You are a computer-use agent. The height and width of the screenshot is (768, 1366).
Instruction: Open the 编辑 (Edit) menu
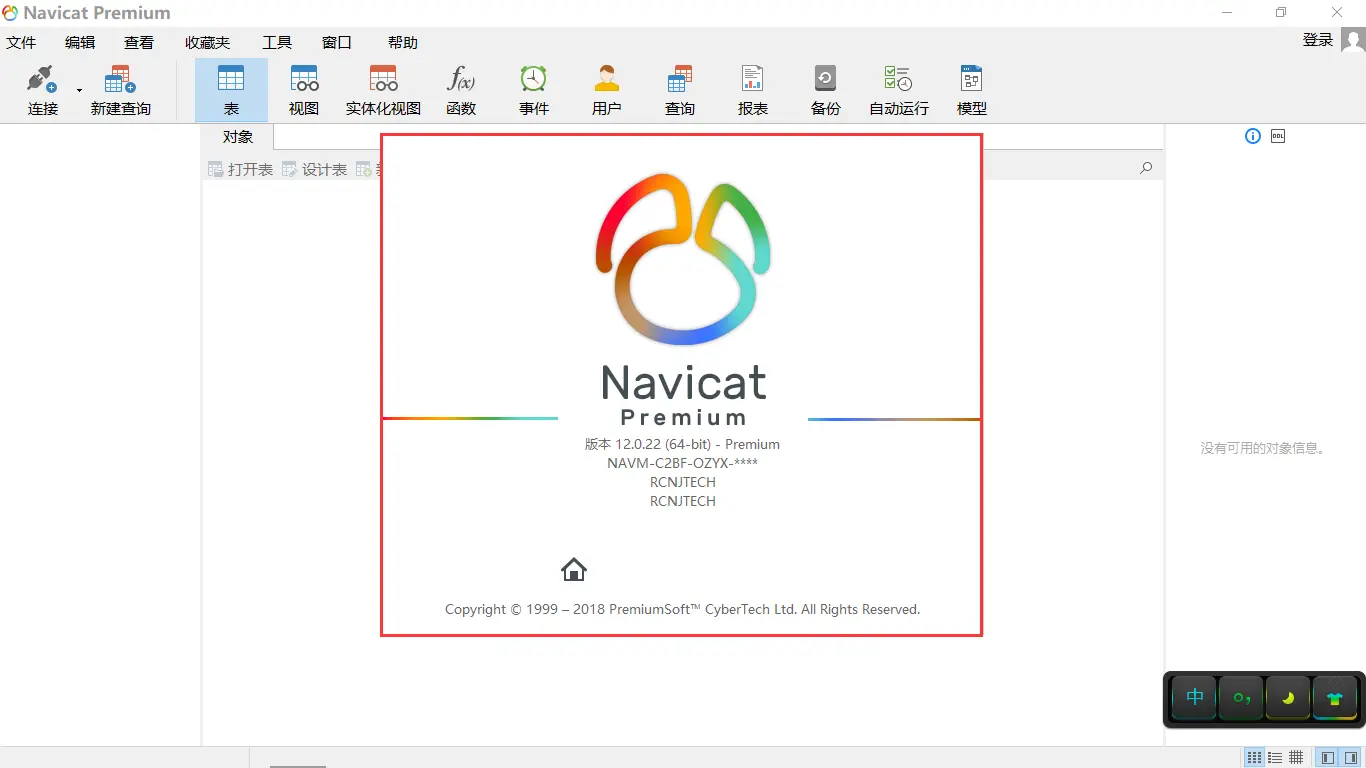80,42
